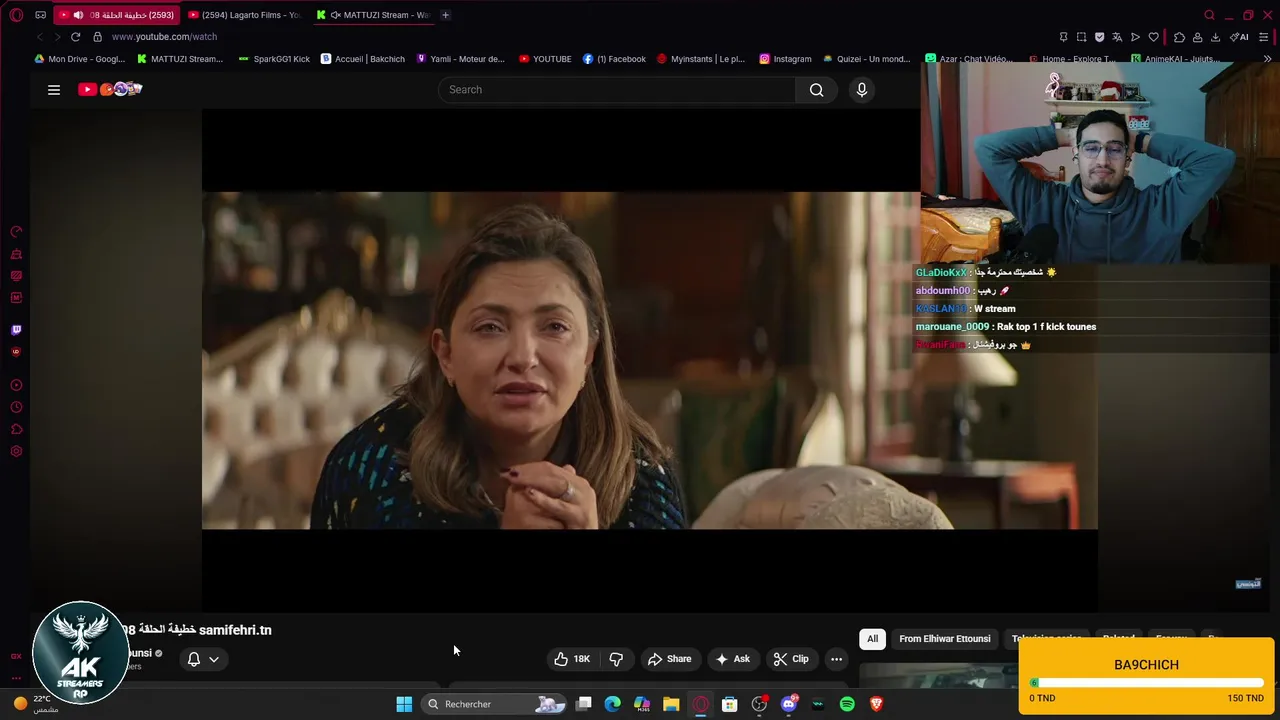Select the first YouTube tab (2593)
The height and width of the screenshot is (720, 1280).
(x=116, y=15)
